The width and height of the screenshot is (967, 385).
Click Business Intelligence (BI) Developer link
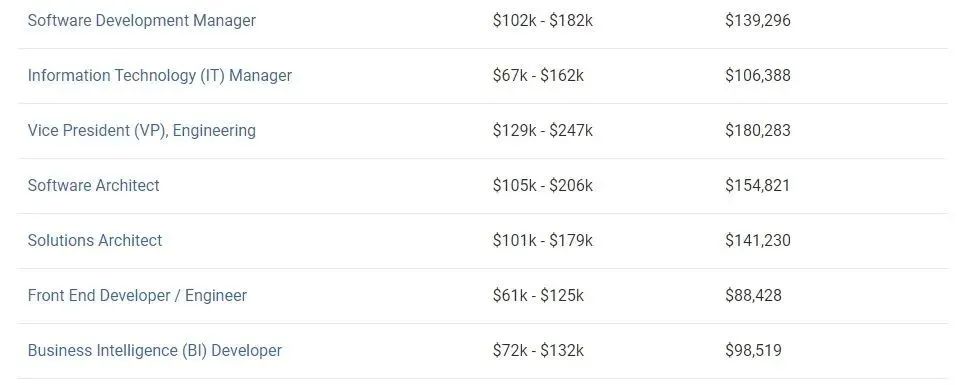pos(154,350)
